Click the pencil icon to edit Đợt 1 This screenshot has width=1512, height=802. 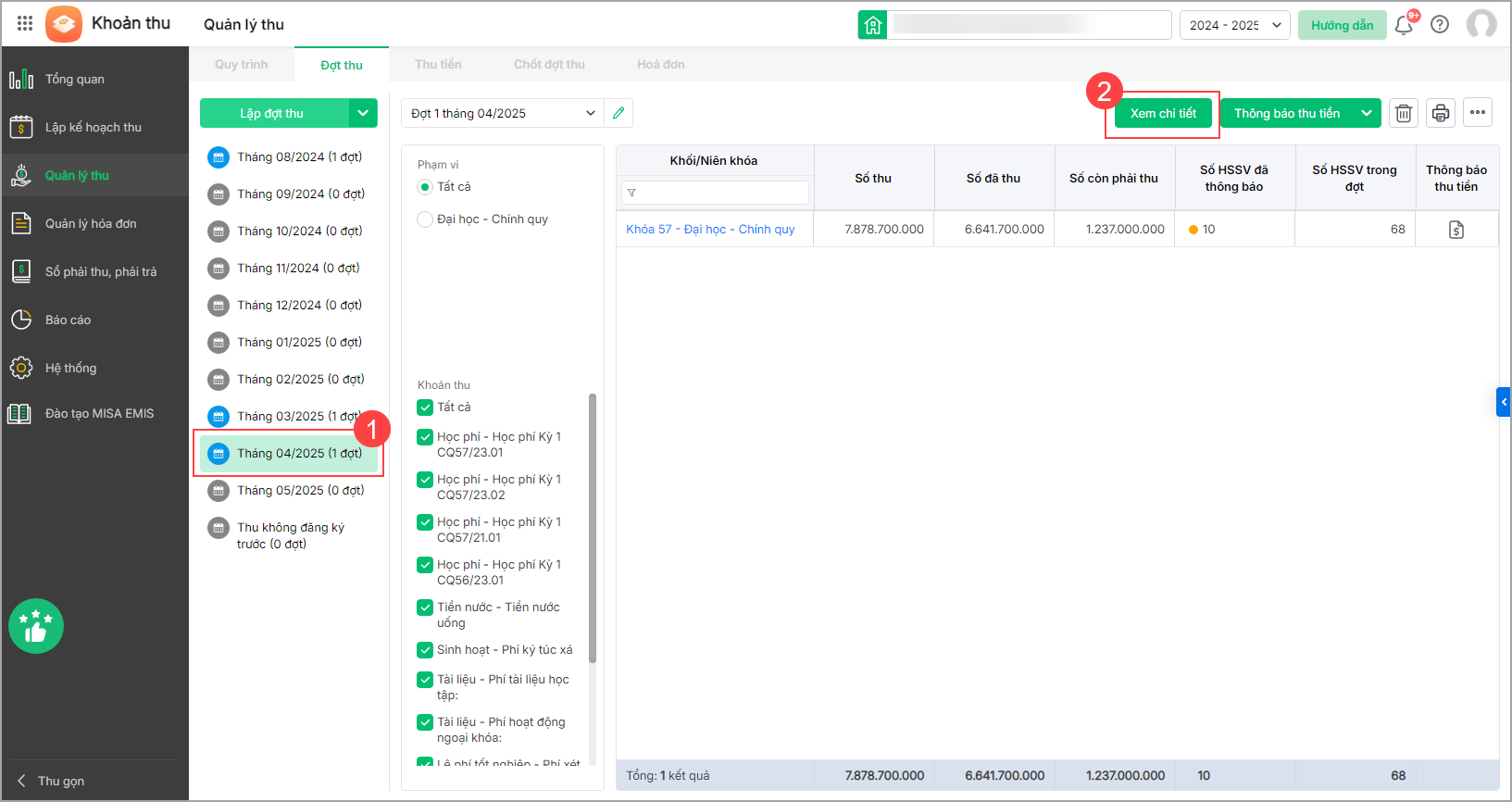(x=619, y=113)
